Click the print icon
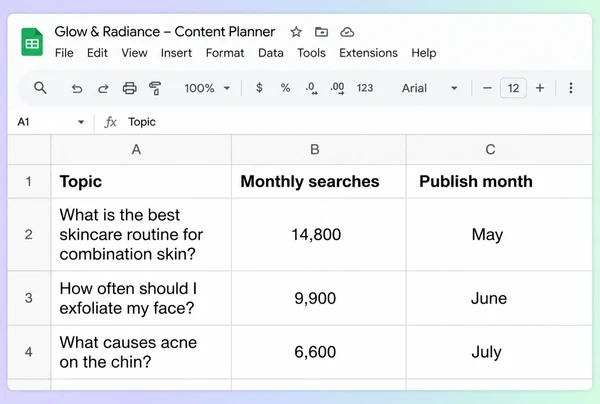This screenshot has height=404, width=600. point(129,88)
